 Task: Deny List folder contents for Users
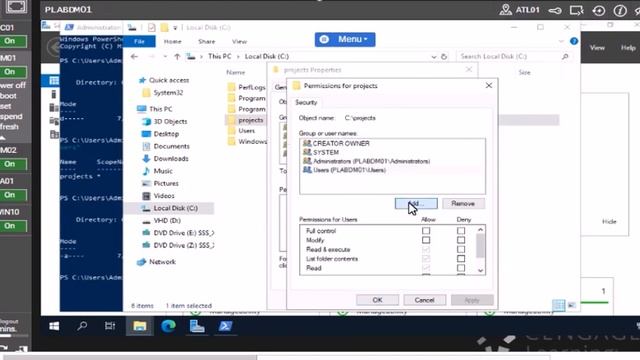(461, 259)
